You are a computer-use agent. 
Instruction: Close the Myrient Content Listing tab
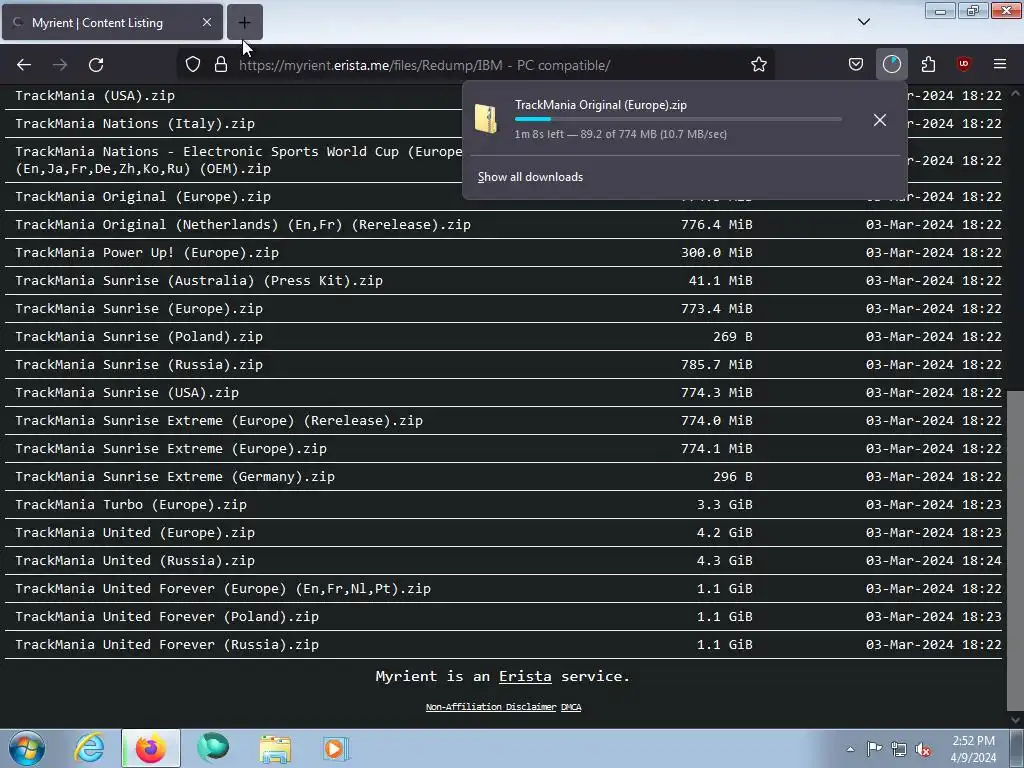tap(206, 22)
